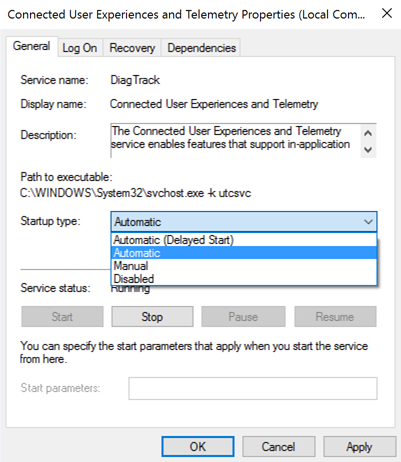Close the properties window with X
Screen dimensions: 401x462
pos(387,14)
